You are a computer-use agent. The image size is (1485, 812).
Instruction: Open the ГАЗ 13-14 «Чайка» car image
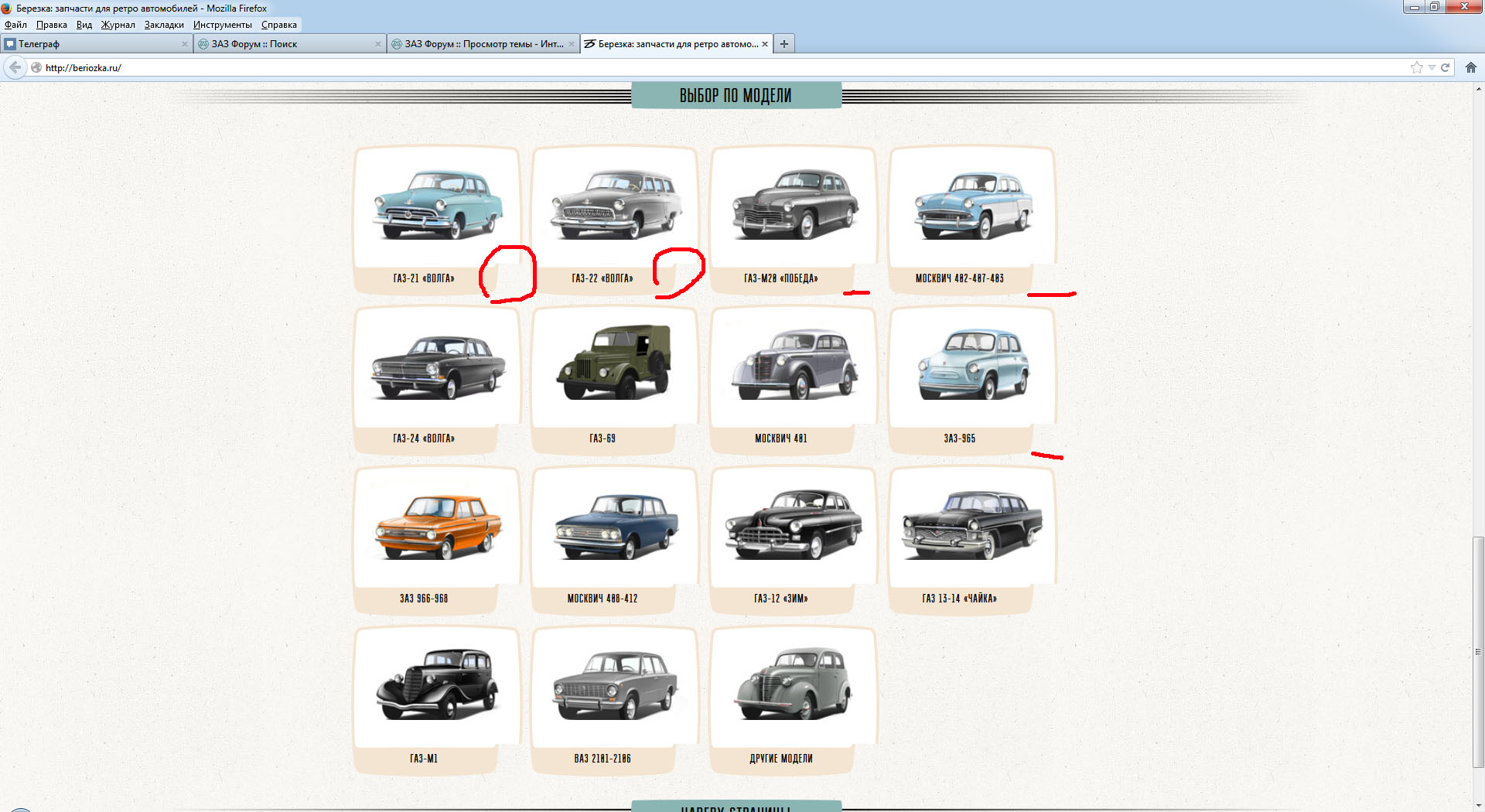point(974,526)
